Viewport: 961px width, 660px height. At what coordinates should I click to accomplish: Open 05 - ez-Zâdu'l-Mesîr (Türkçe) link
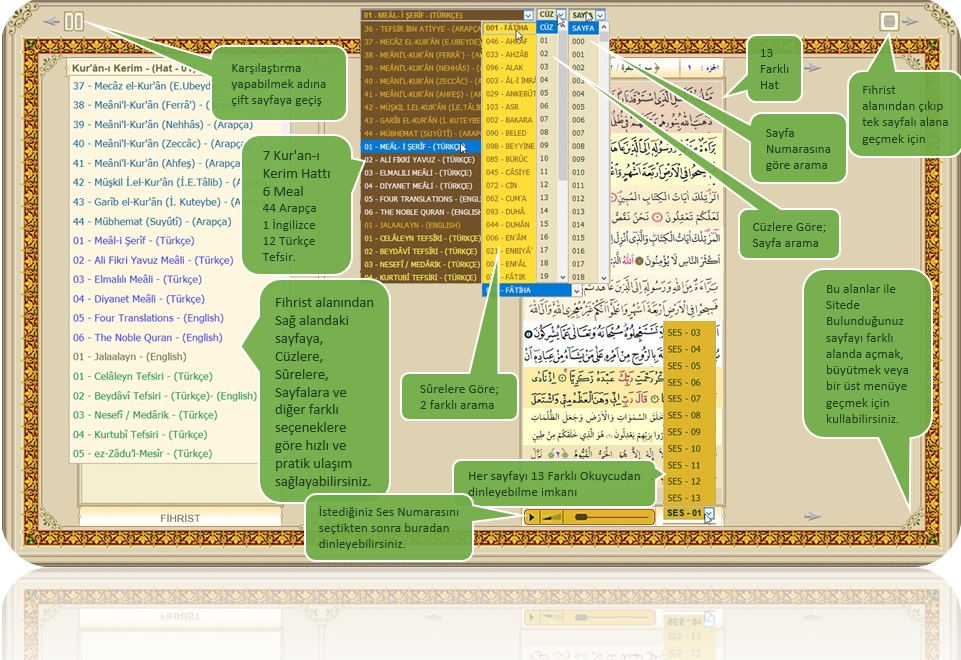pyautogui.click(x=142, y=454)
